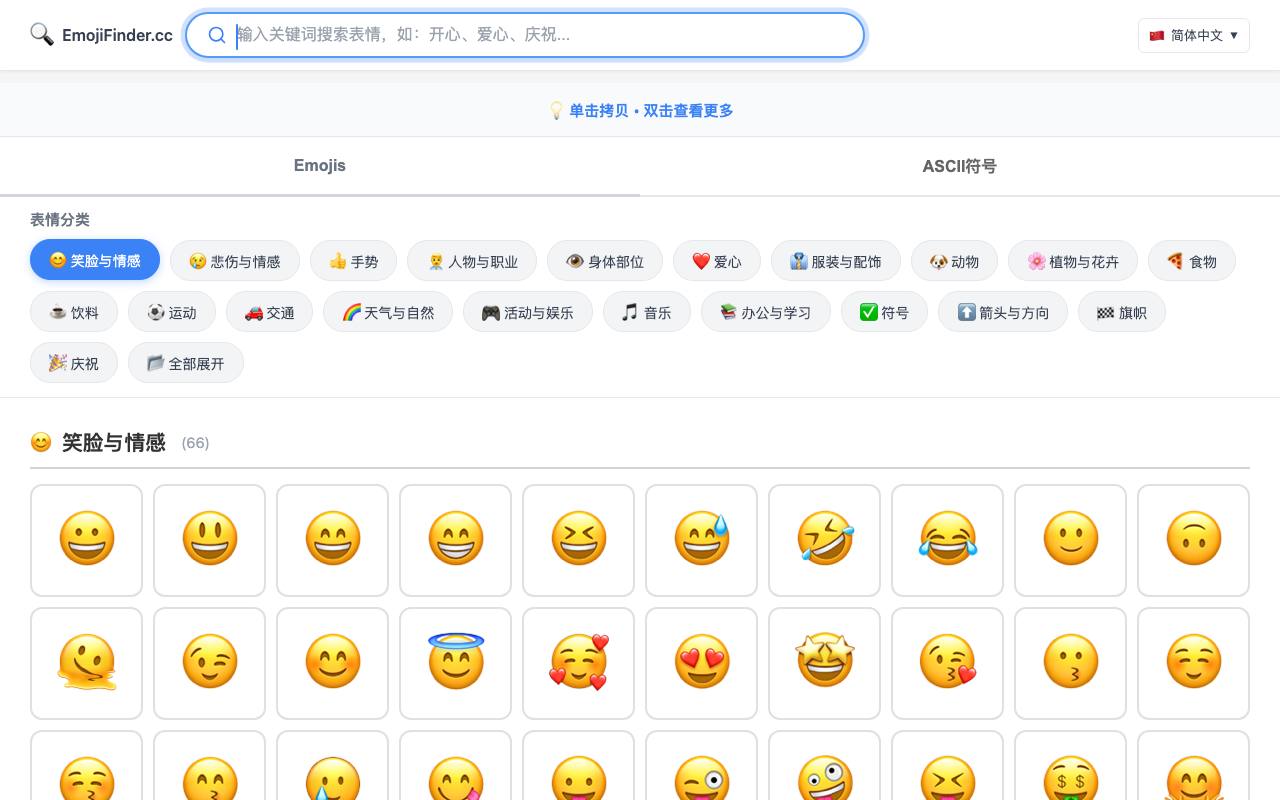The height and width of the screenshot is (800, 1280).
Task: Copy the beaming face with smiling eyes emoji
Action: tap(455, 540)
